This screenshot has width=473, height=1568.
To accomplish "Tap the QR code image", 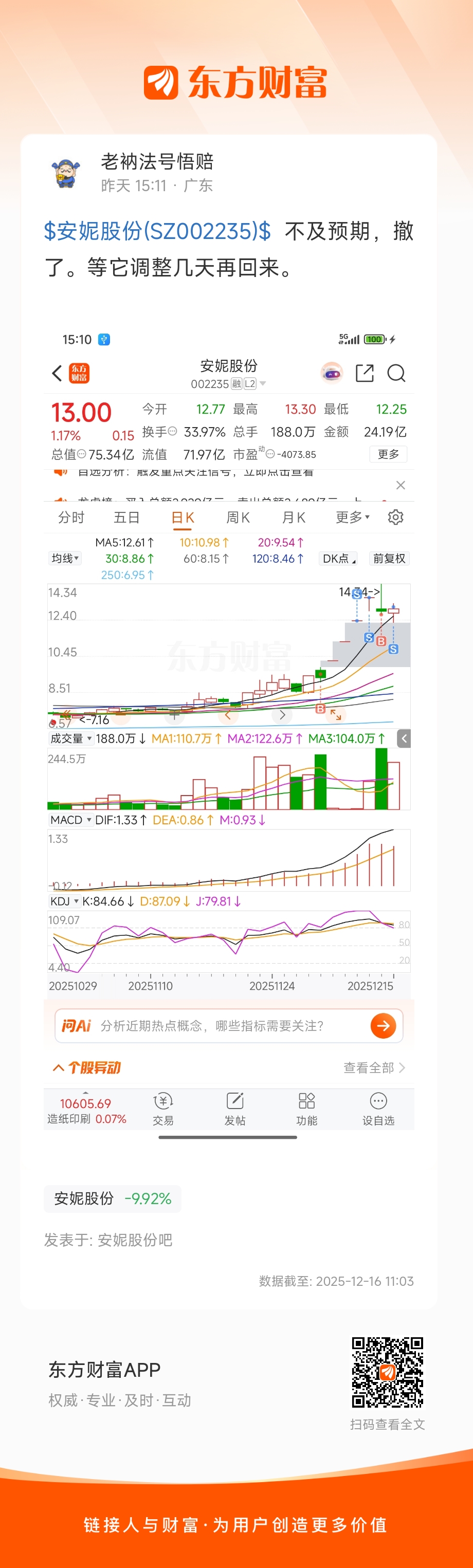I will 388,1373.
